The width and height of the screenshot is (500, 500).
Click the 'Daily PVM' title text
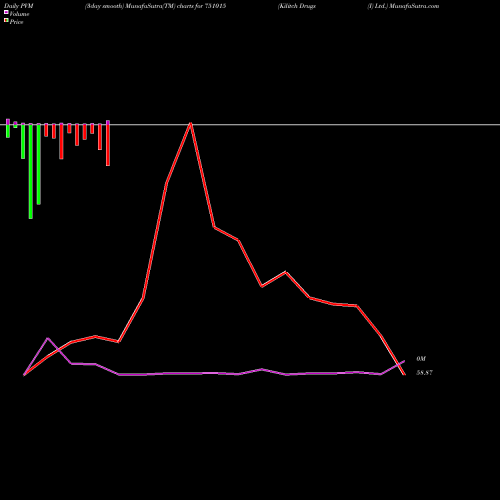(x=19, y=6)
